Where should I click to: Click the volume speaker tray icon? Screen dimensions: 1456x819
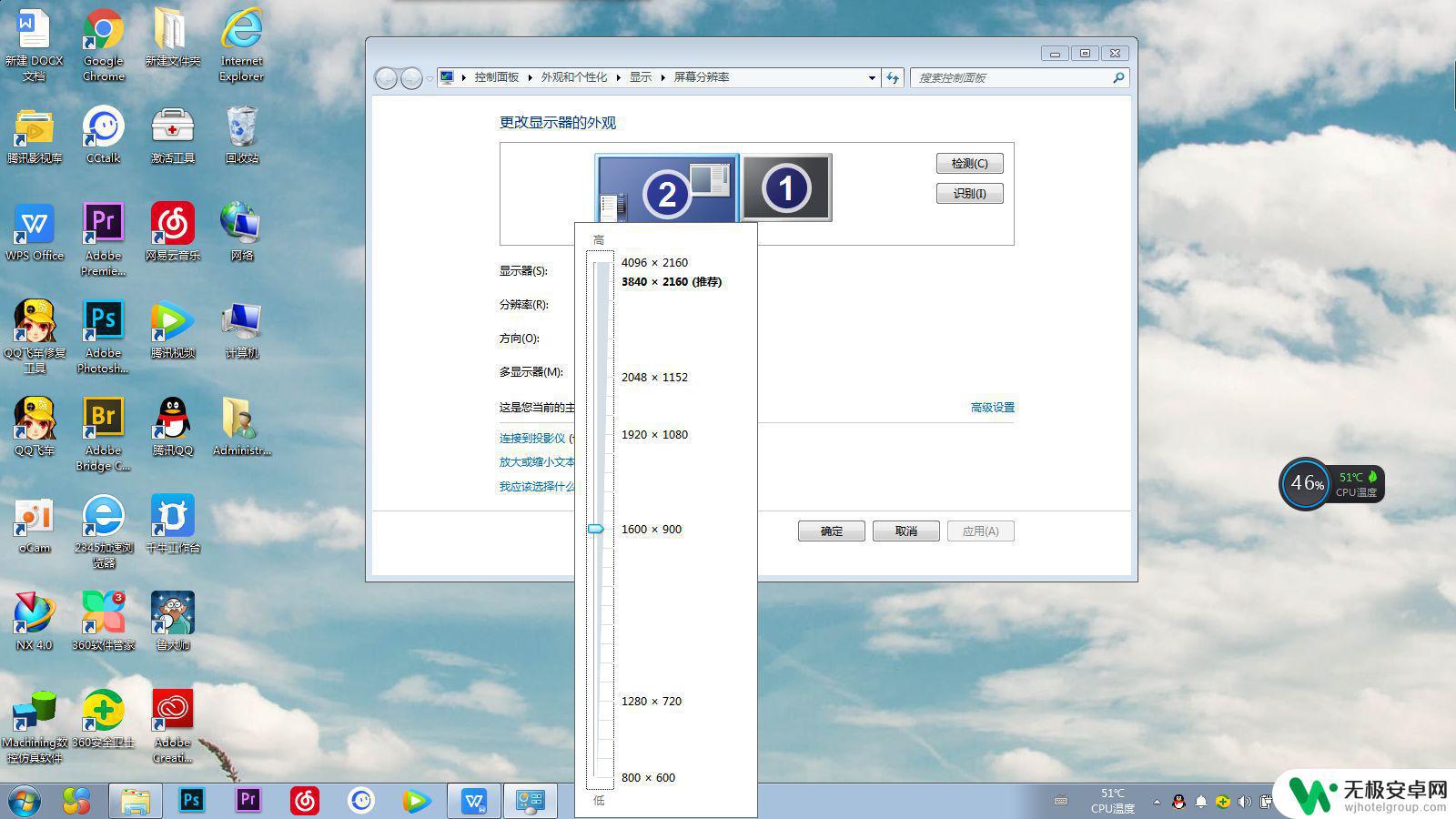[x=1244, y=802]
